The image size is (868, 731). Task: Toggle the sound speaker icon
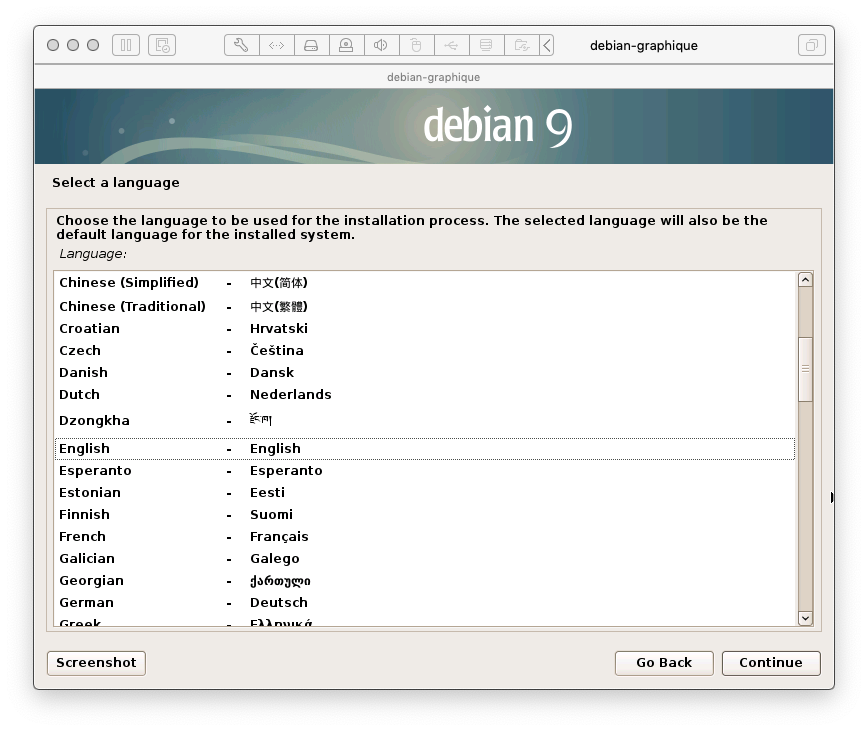pos(381,45)
